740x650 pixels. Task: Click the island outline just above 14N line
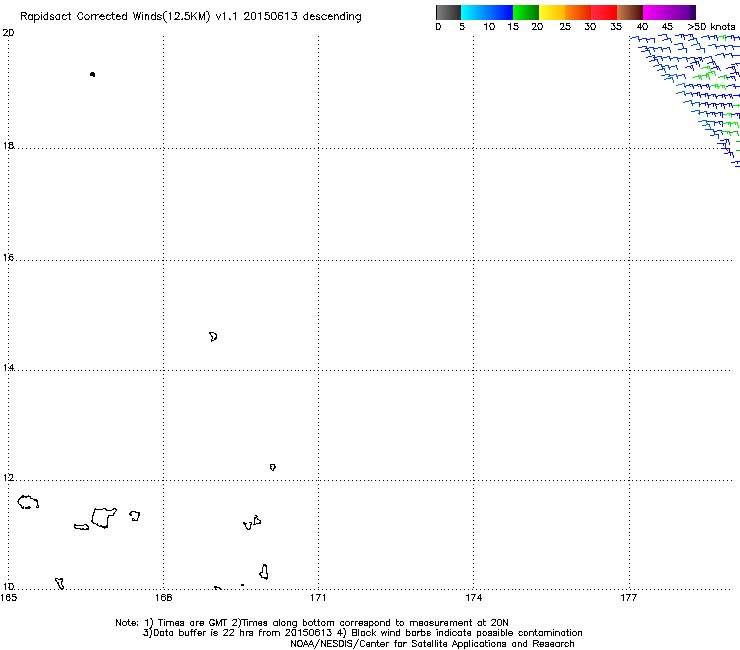(213, 337)
